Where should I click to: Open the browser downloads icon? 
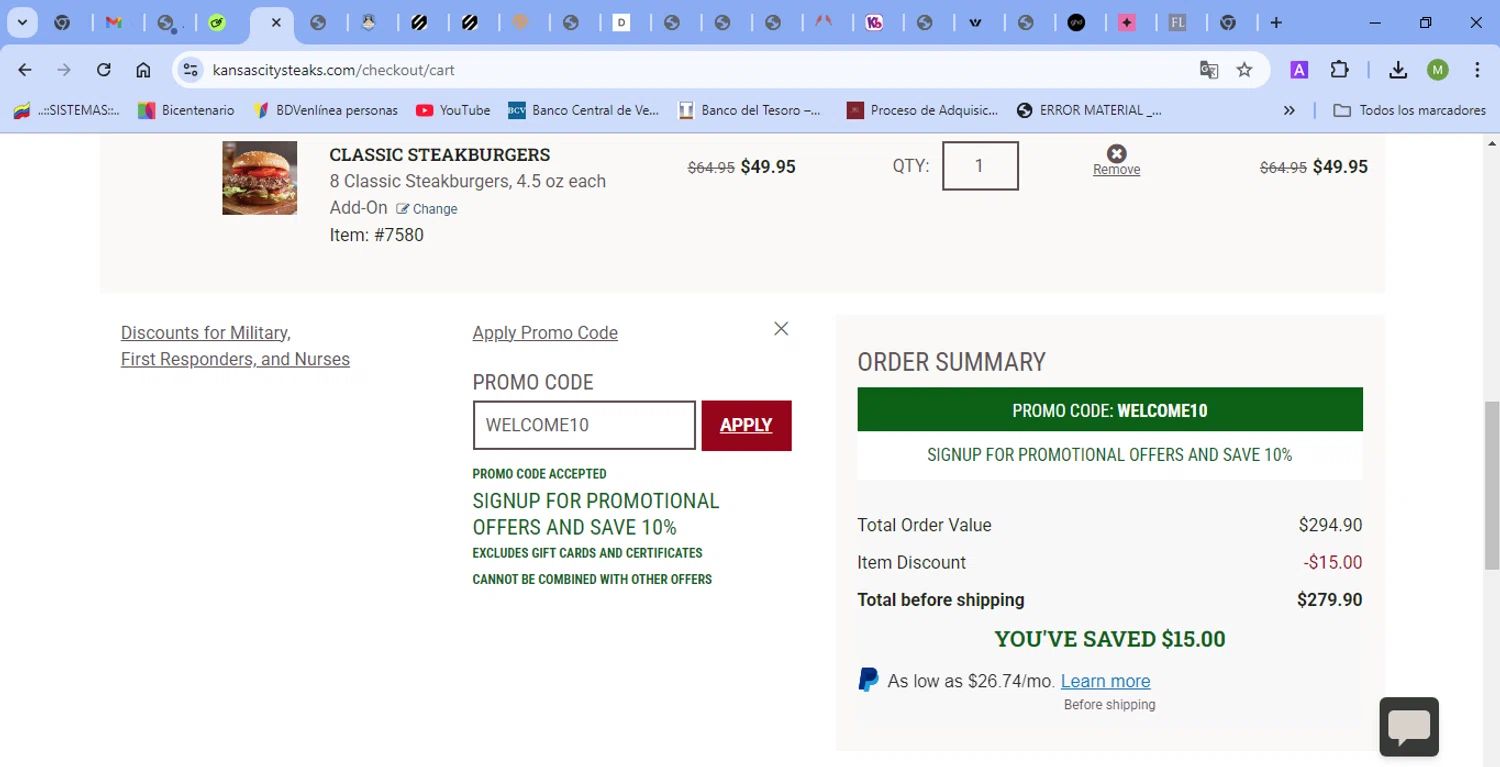[x=1398, y=70]
